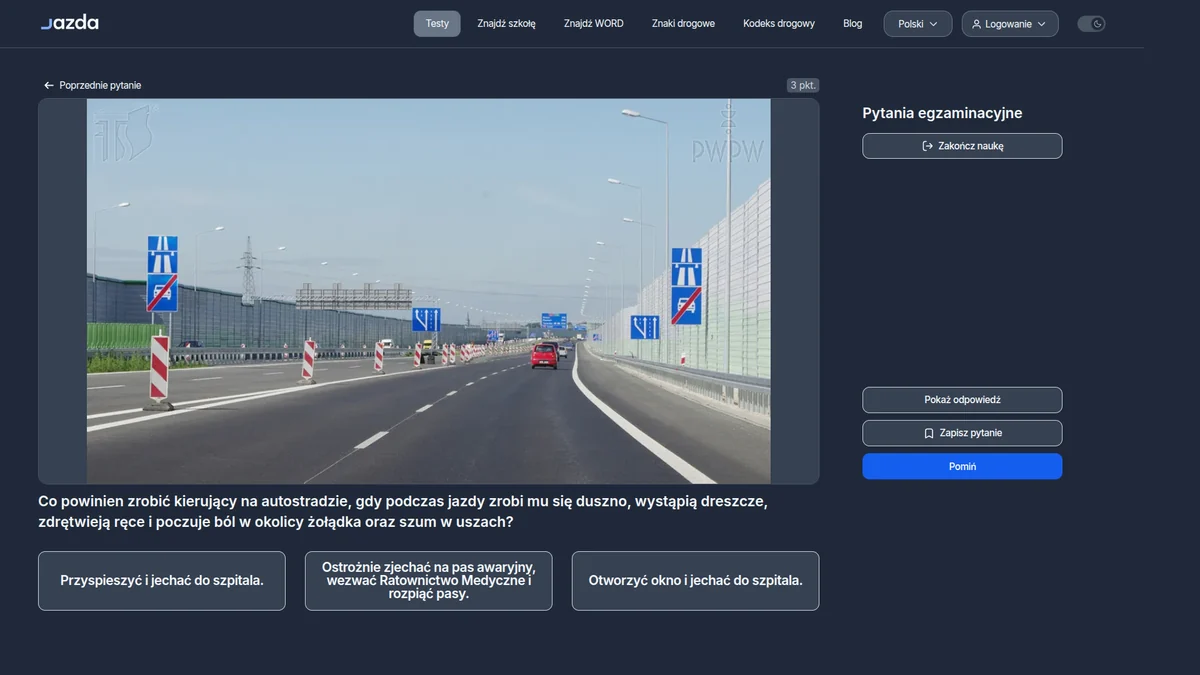The image size is (1200, 675).
Task: Click the question text about kierujący na autostradzie
Action: point(403,511)
